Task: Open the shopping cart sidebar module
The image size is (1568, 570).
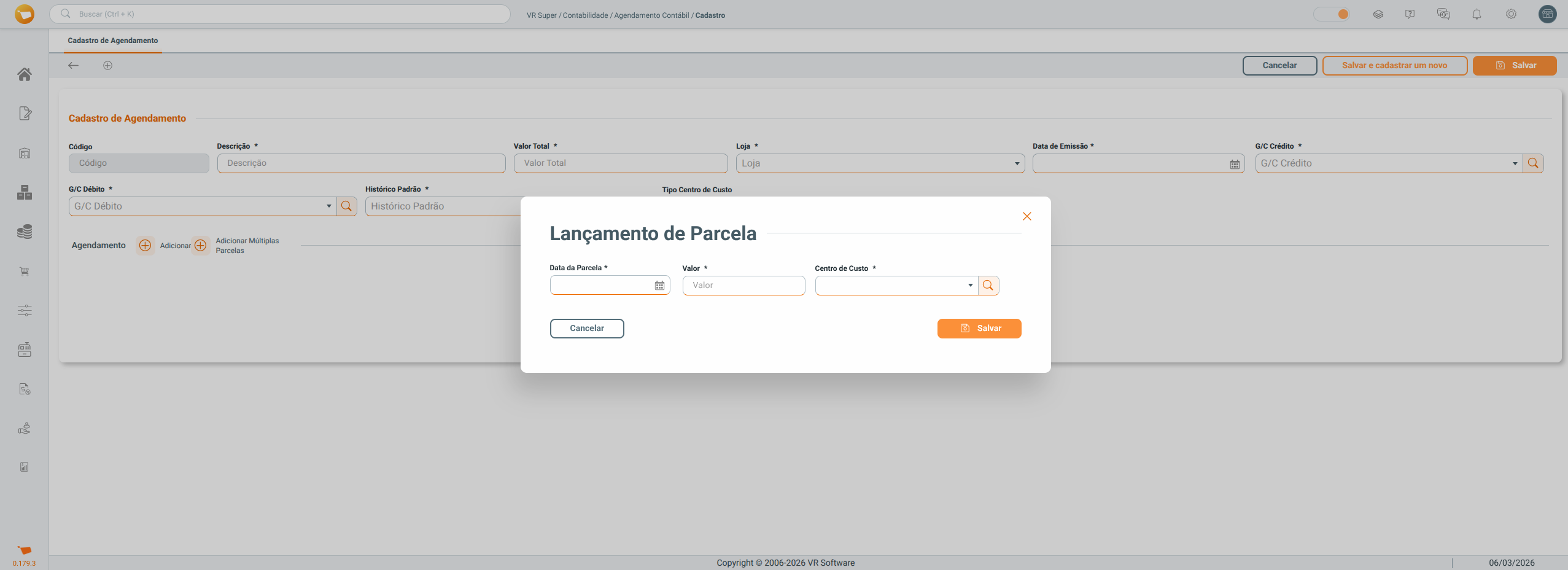Action: pyautogui.click(x=25, y=271)
